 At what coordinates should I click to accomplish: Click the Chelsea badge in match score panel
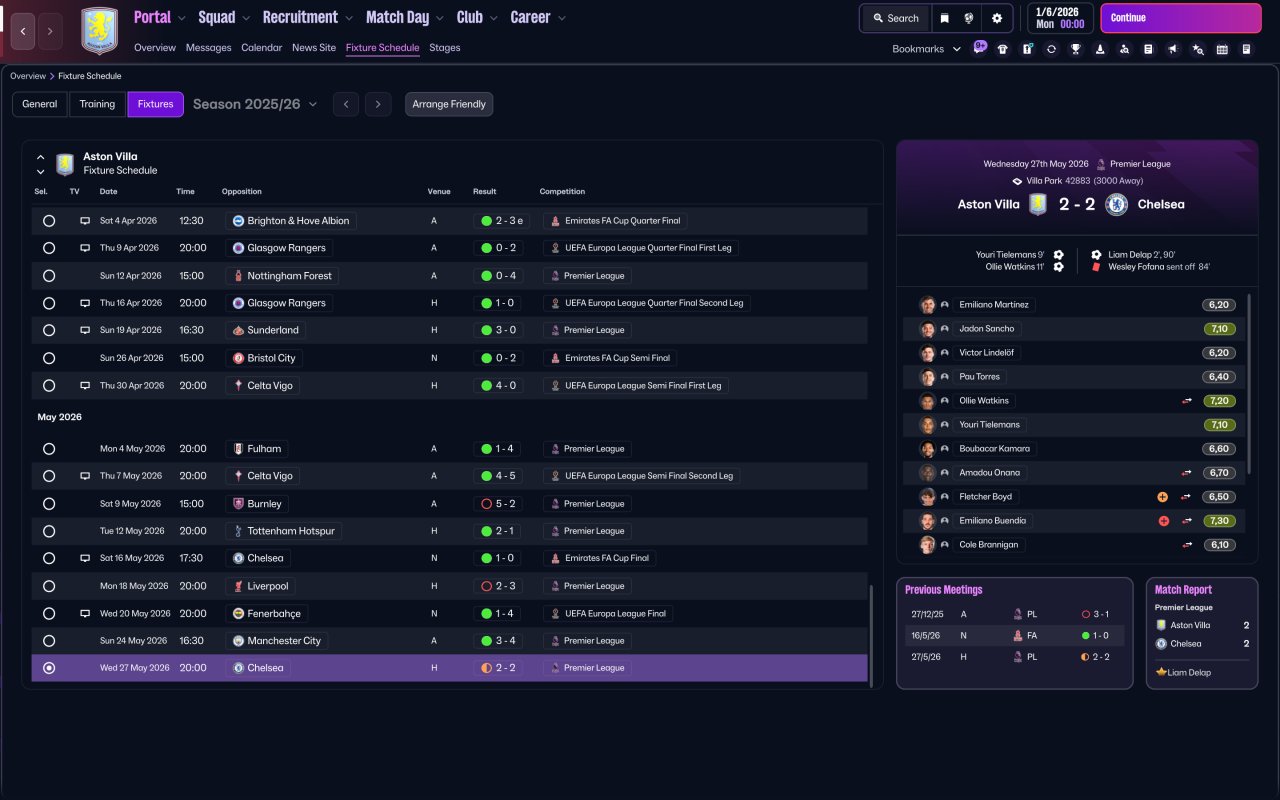[1117, 204]
